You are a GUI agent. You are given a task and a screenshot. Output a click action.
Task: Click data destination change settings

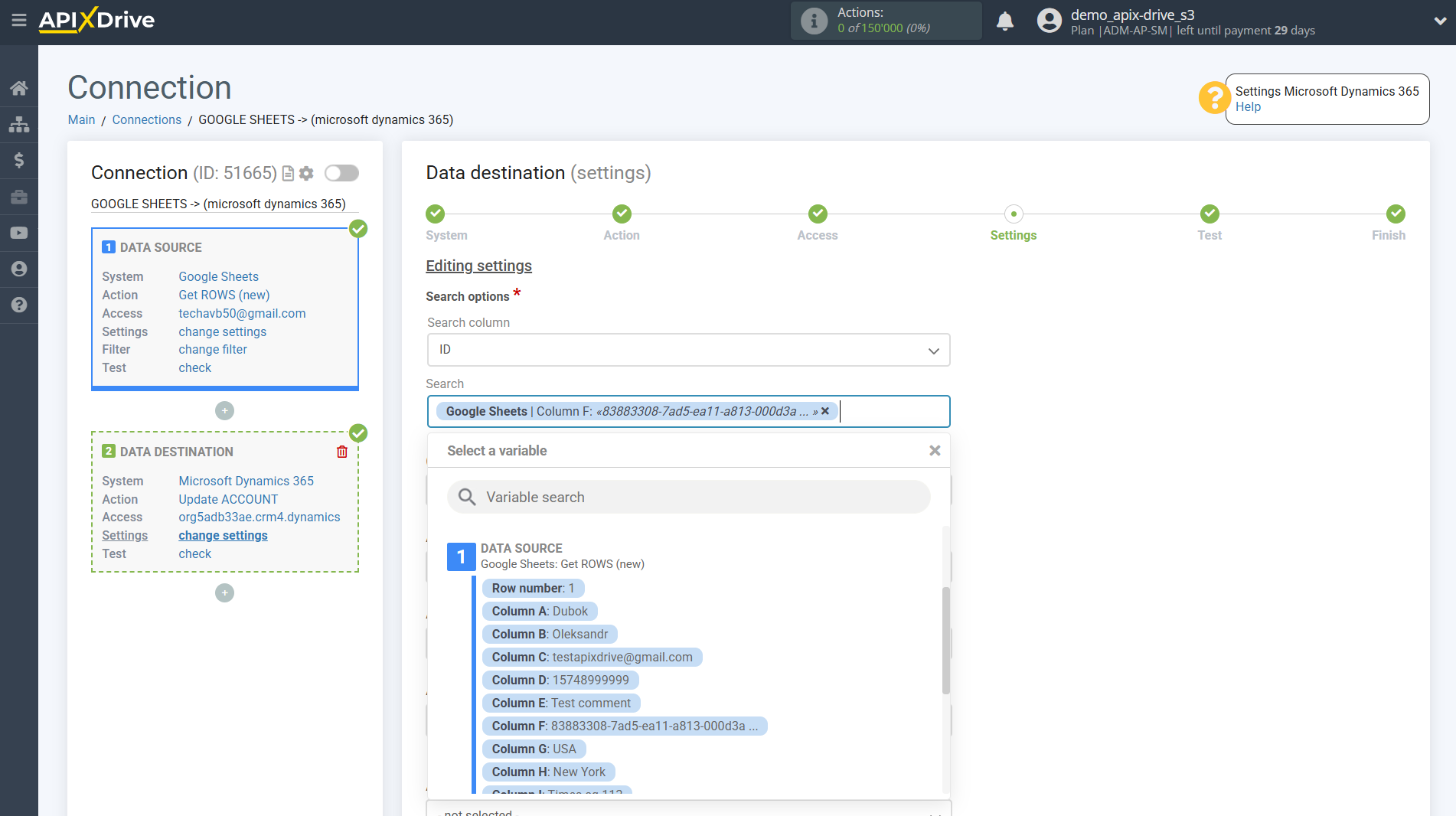click(x=224, y=536)
